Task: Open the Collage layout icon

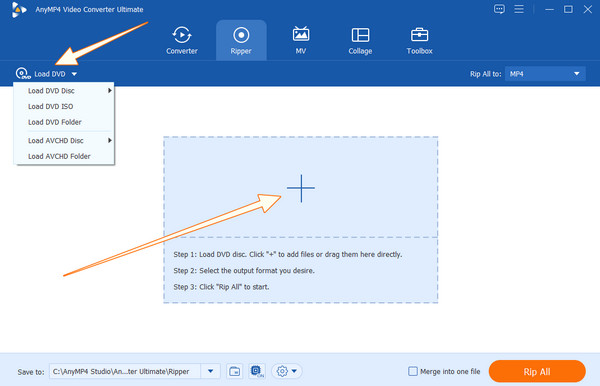Action: tap(360, 35)
